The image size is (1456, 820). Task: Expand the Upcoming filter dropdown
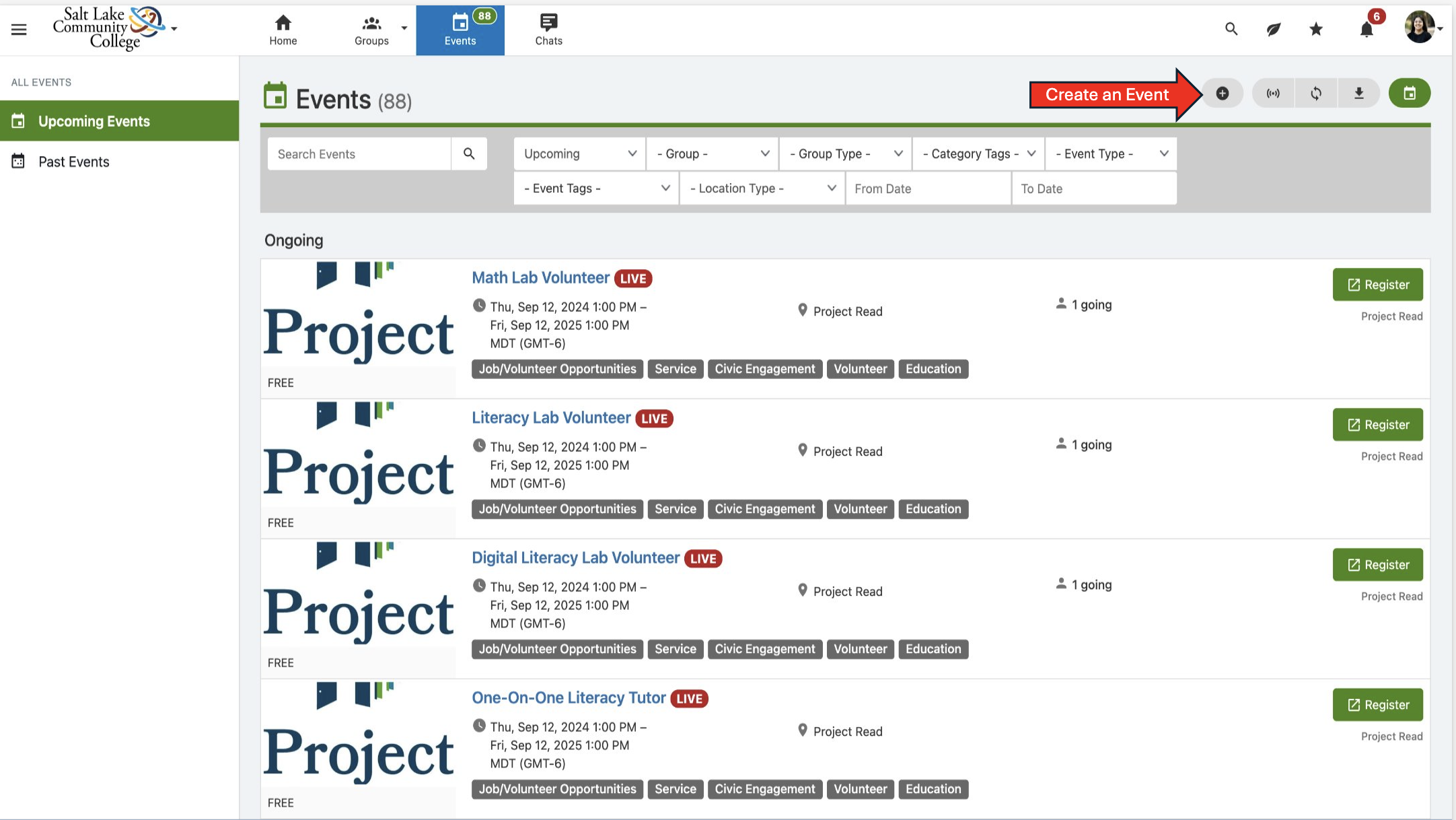[x=579, y=154]
